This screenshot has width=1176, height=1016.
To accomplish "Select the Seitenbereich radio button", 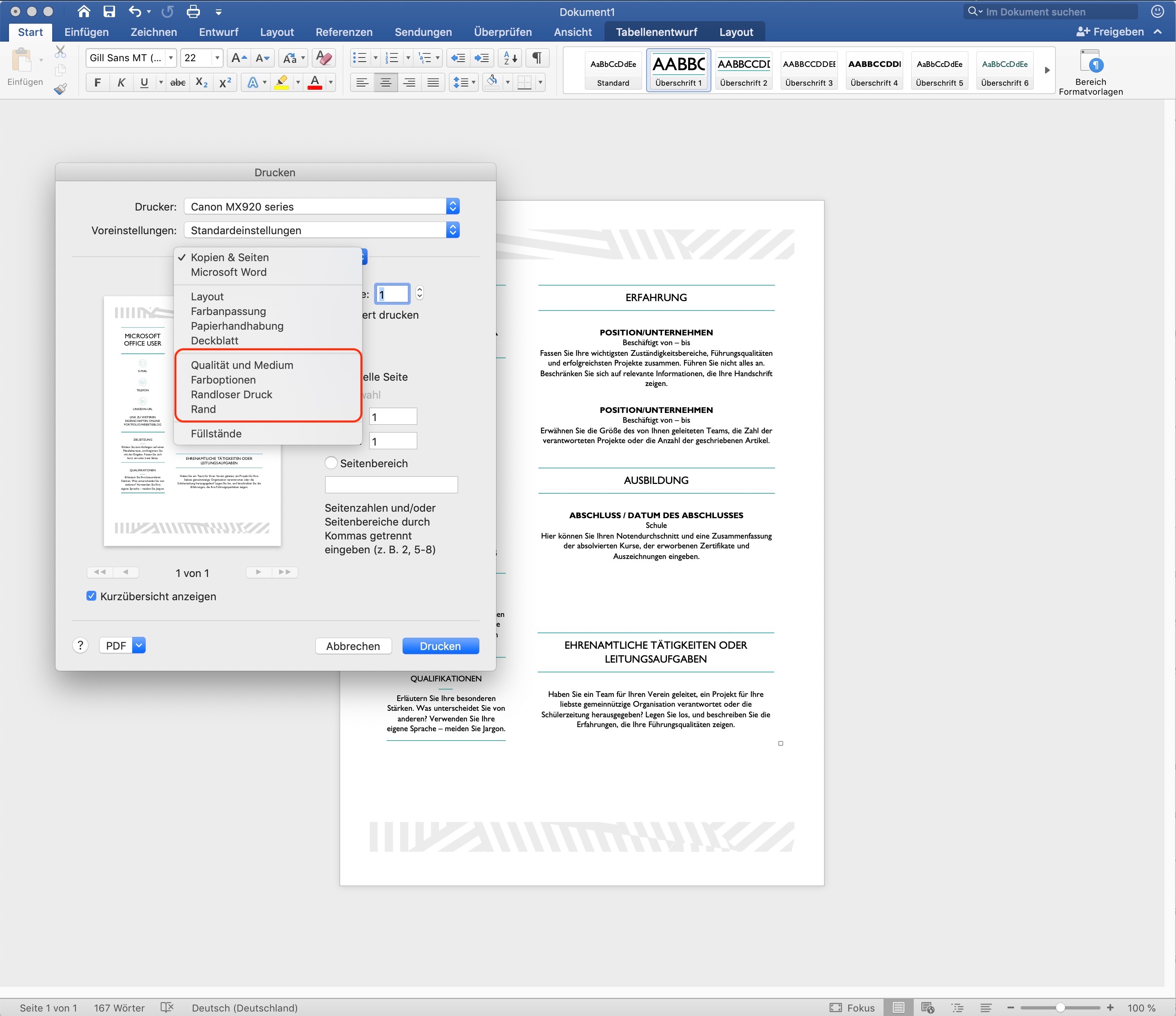I will (331, 463).
